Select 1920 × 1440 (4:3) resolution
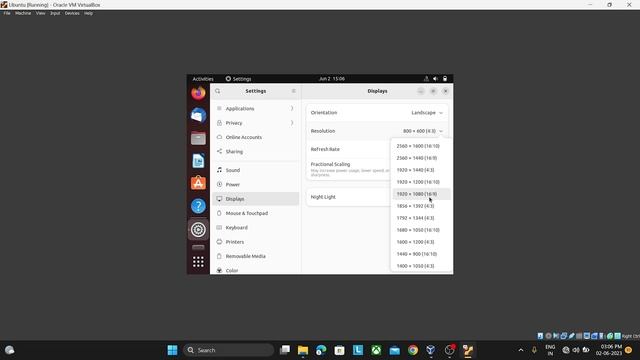The image size is (640, 360). (x=421, y=170)
